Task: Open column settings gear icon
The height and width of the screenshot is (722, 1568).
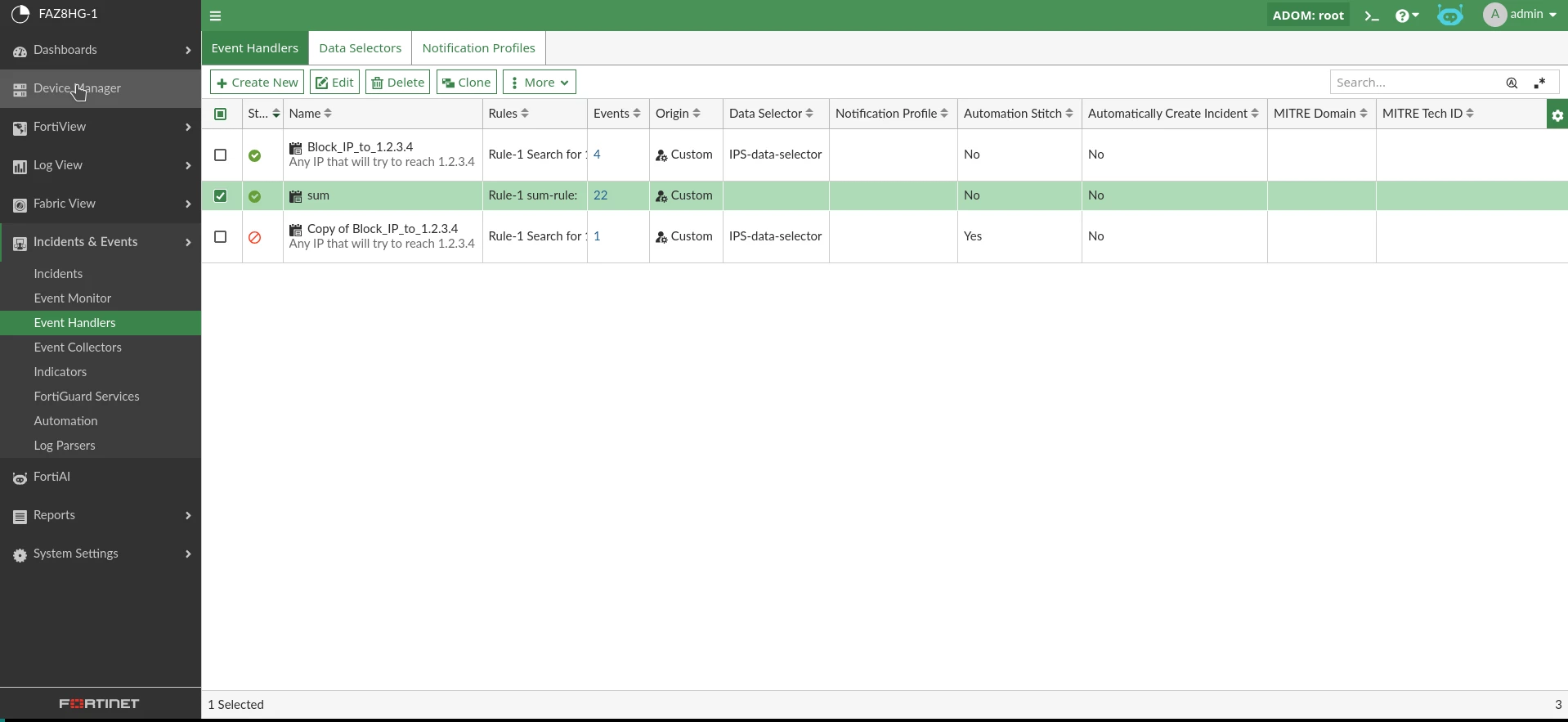Action: coord(1557,115)
